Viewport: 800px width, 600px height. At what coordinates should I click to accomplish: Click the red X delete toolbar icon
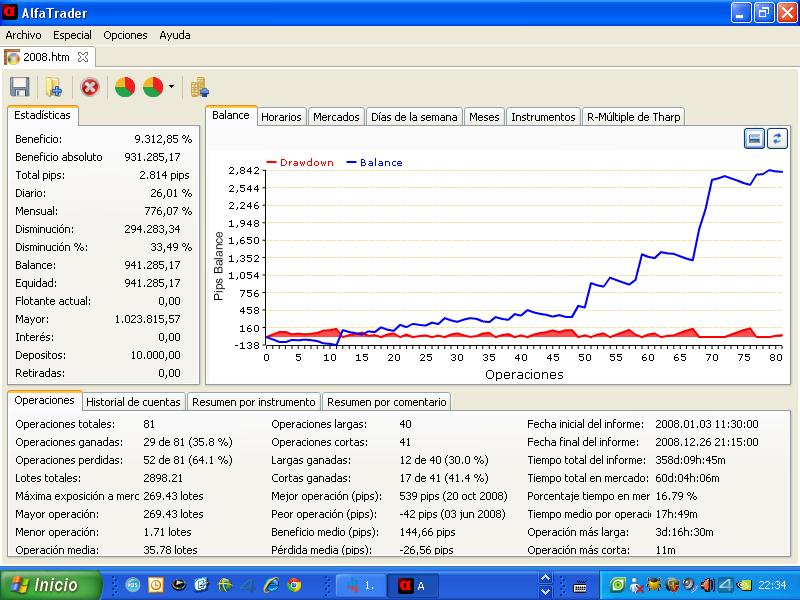pos(90,87)
